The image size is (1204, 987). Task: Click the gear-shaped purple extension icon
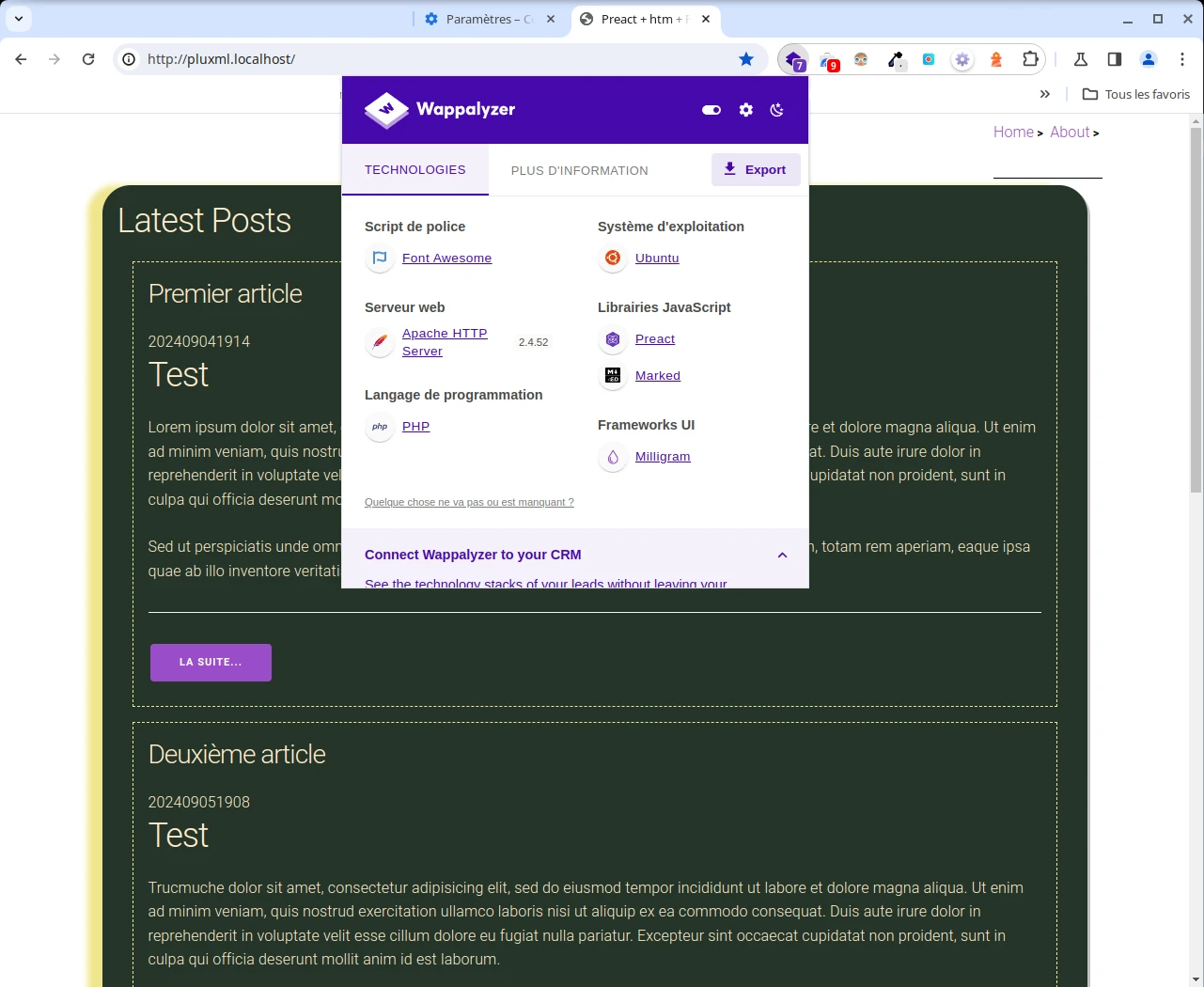tap(962, 59)
